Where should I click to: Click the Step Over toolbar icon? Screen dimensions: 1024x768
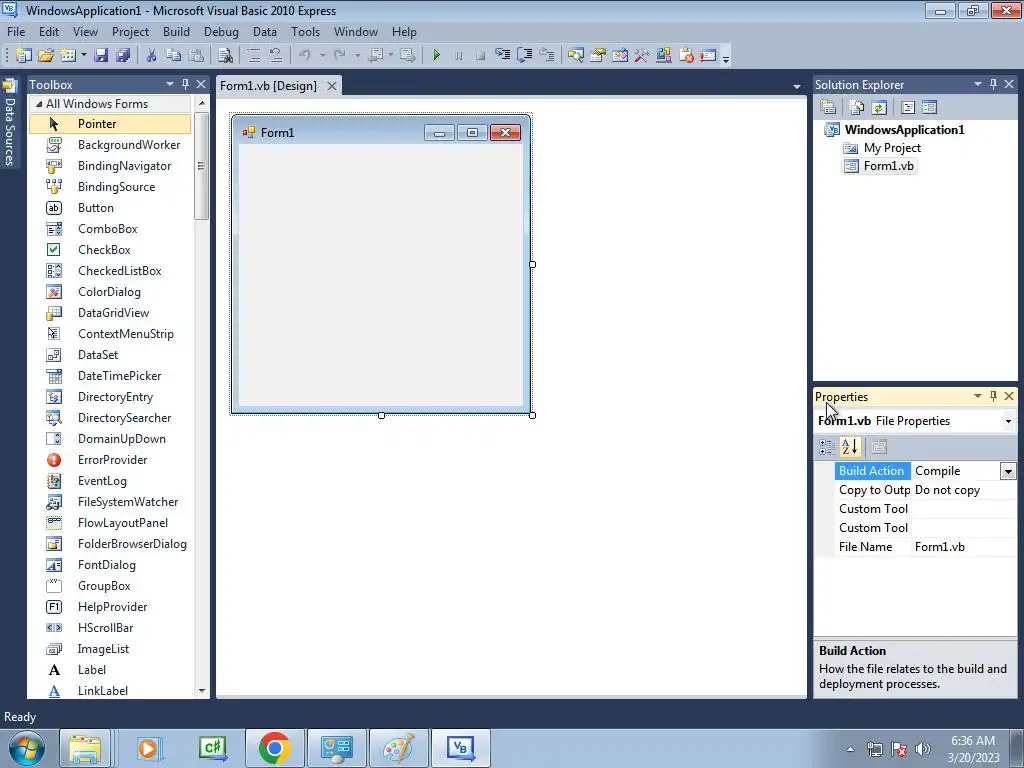pyautogui.click(x=524, y=56)
